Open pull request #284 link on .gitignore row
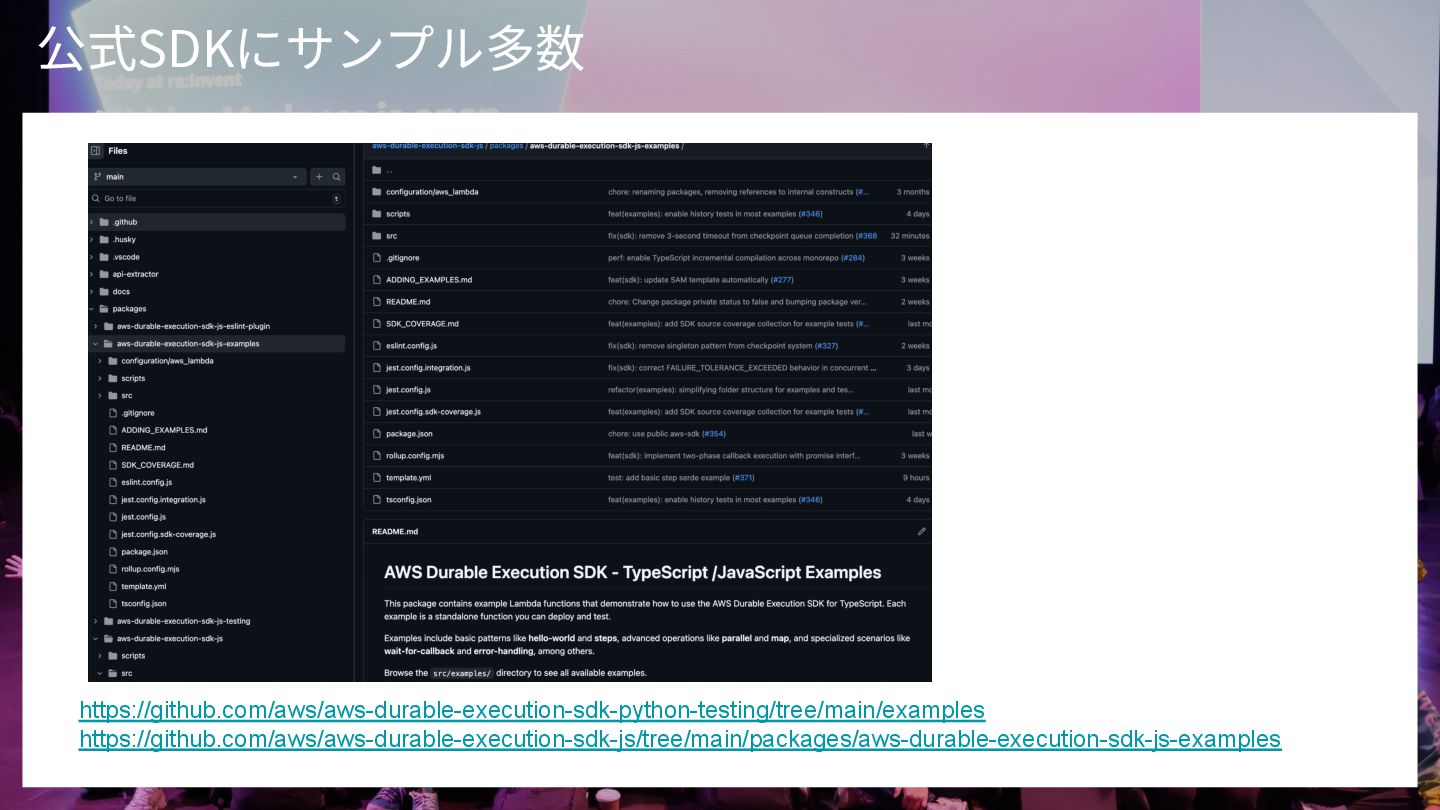Screen dimensions: 1440x810 click(852, 258)
